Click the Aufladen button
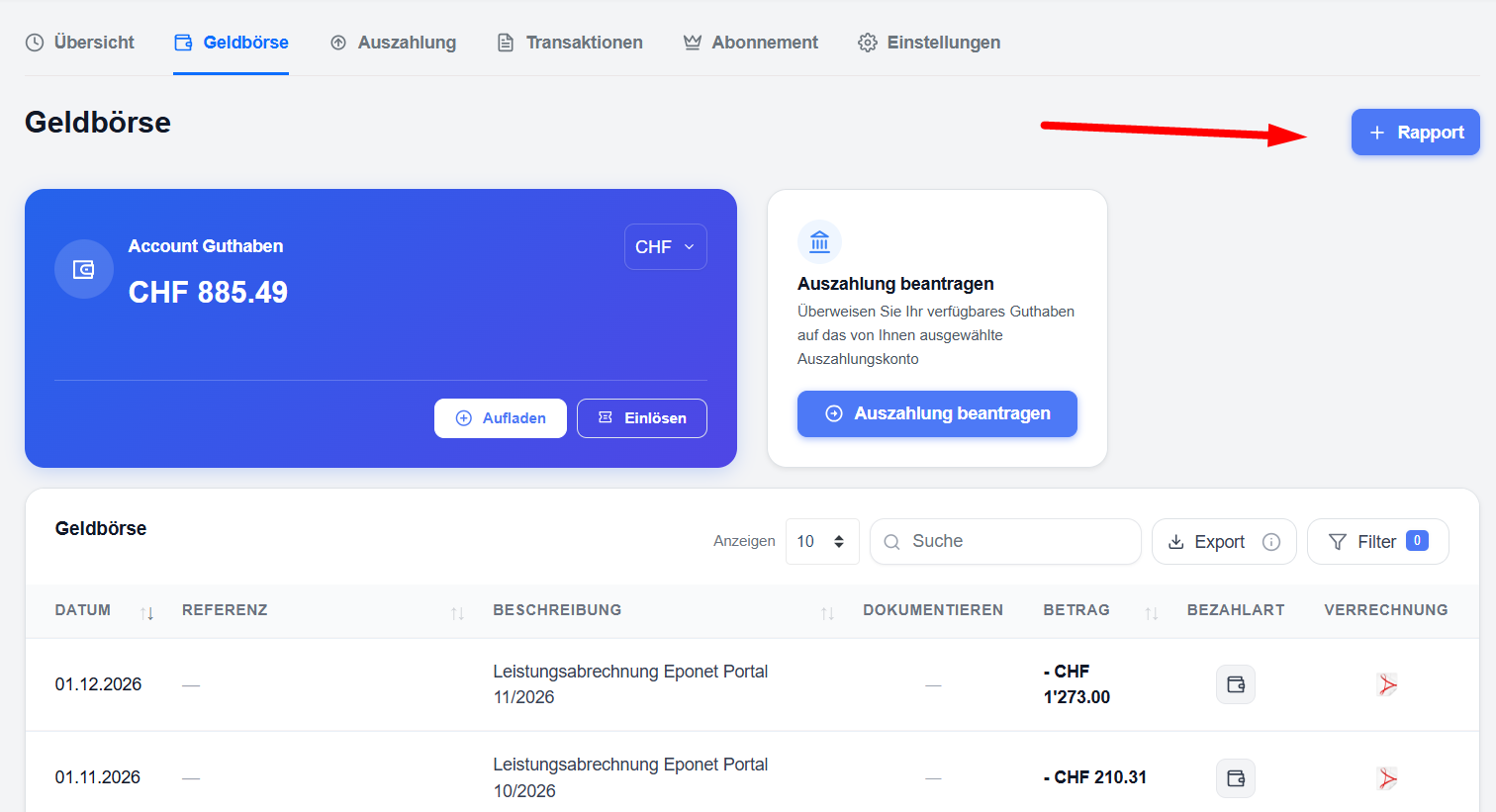This screenshot has height=812, width=1496. 501,418
